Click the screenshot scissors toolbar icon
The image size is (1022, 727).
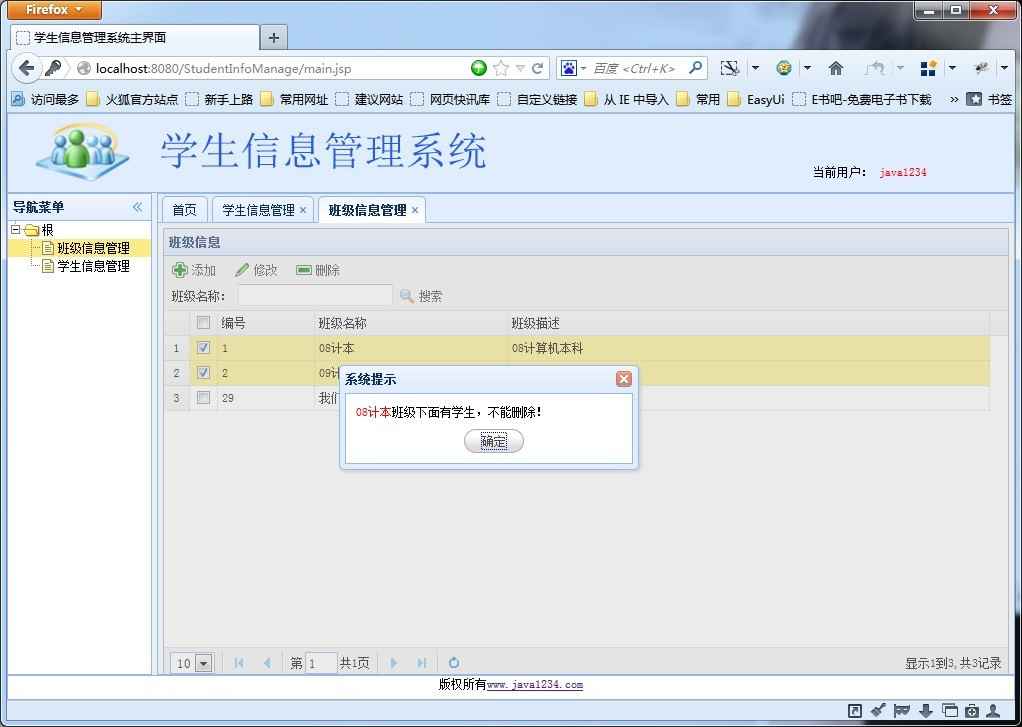pos(729,68)
